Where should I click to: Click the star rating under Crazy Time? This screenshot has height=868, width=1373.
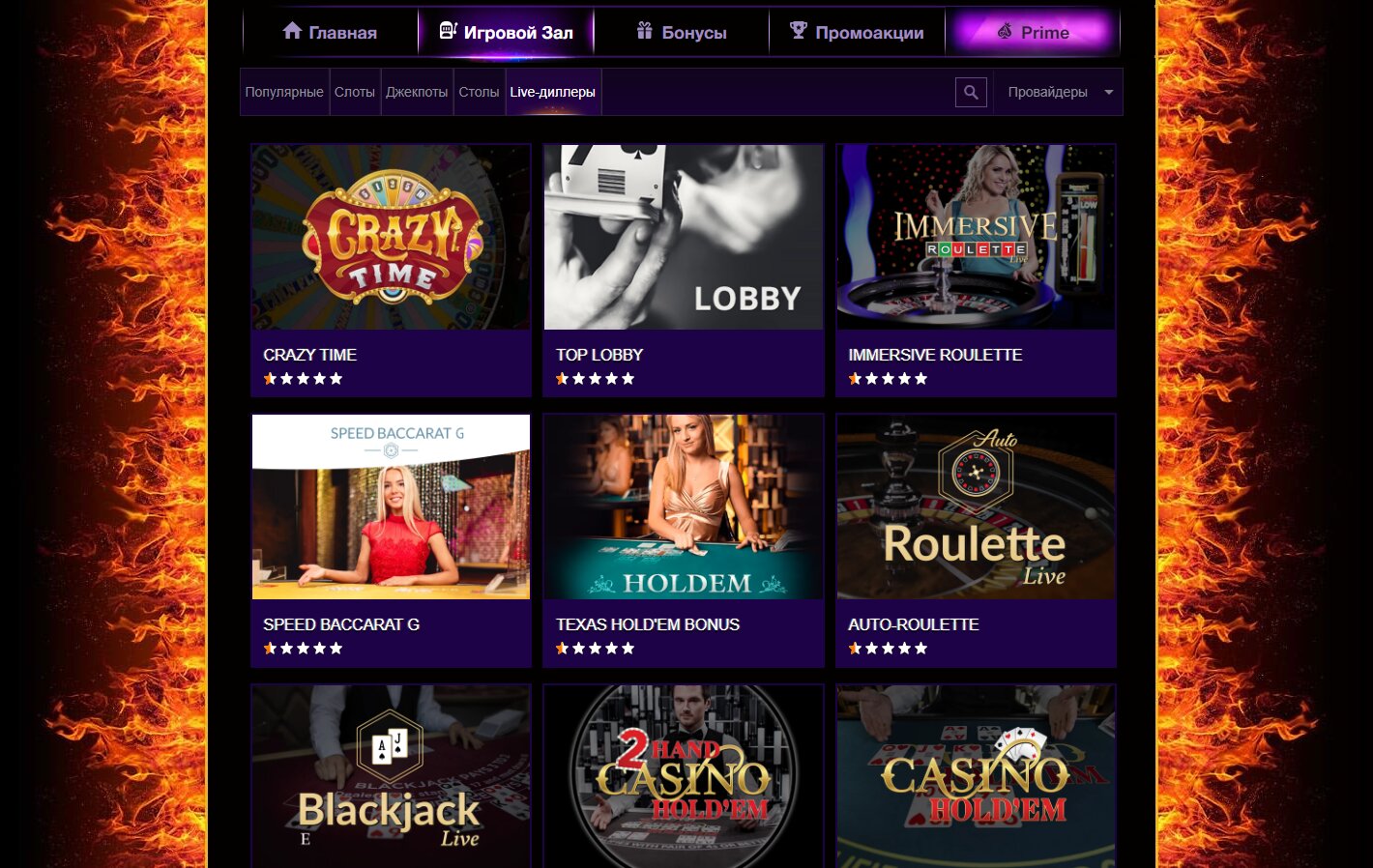click(303, 379)
